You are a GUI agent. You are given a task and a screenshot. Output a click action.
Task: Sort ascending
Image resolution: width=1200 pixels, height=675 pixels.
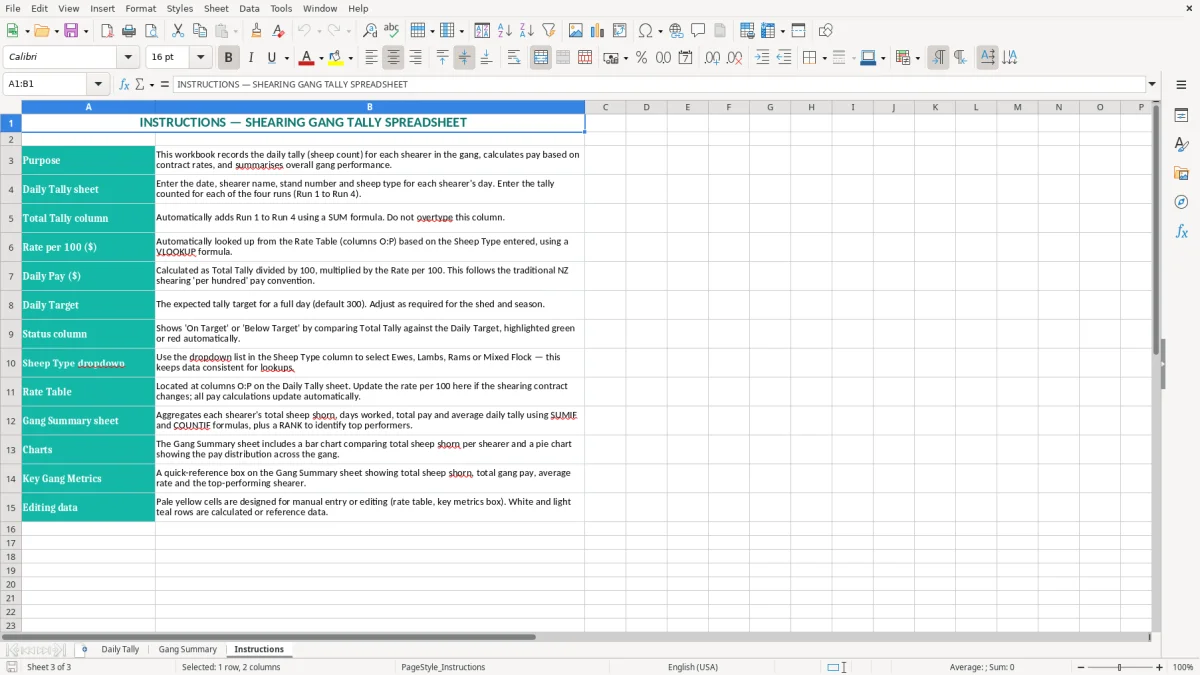[505, 31]
